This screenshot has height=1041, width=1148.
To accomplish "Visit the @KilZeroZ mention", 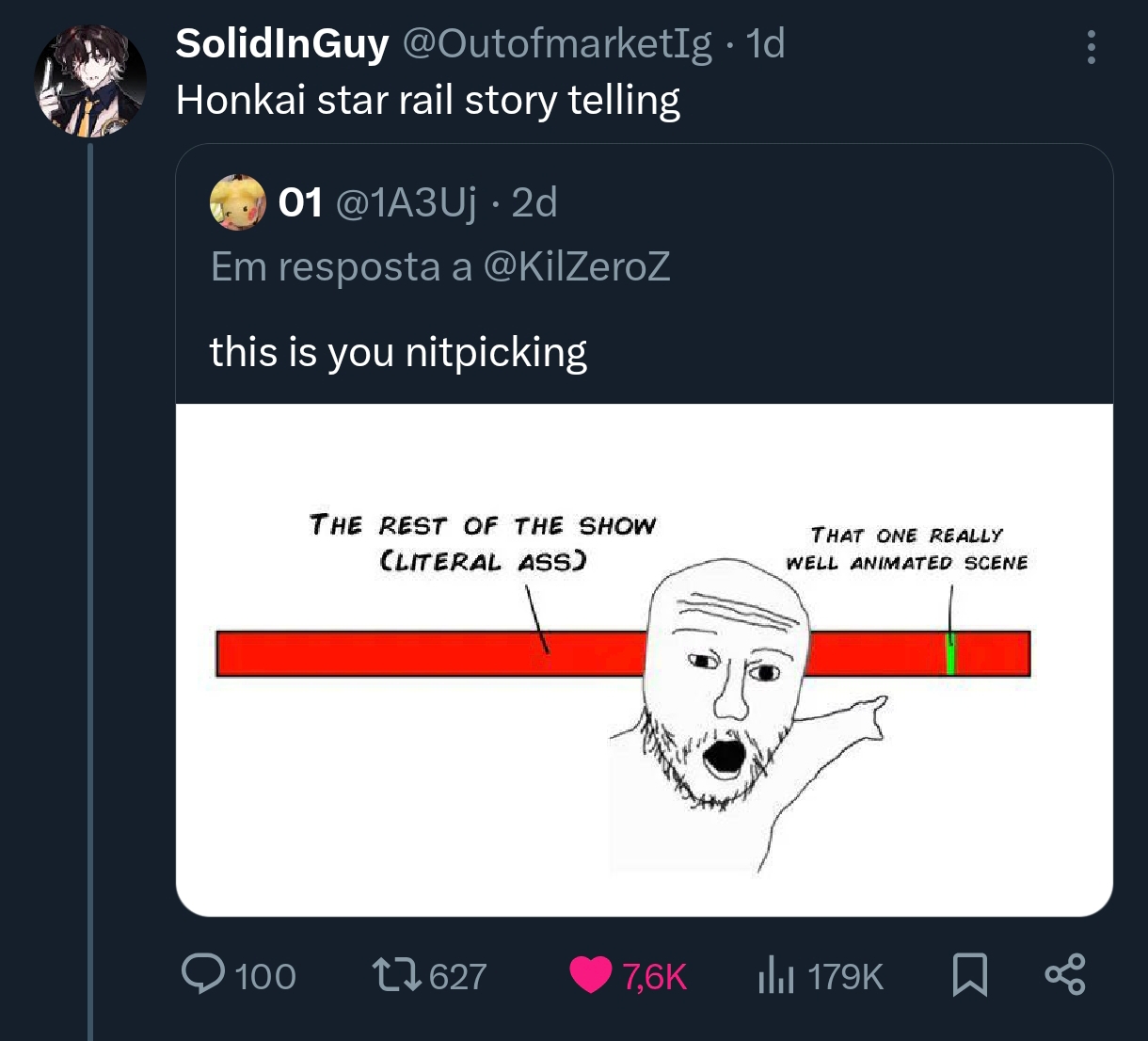I will click(x=576, y=266).
